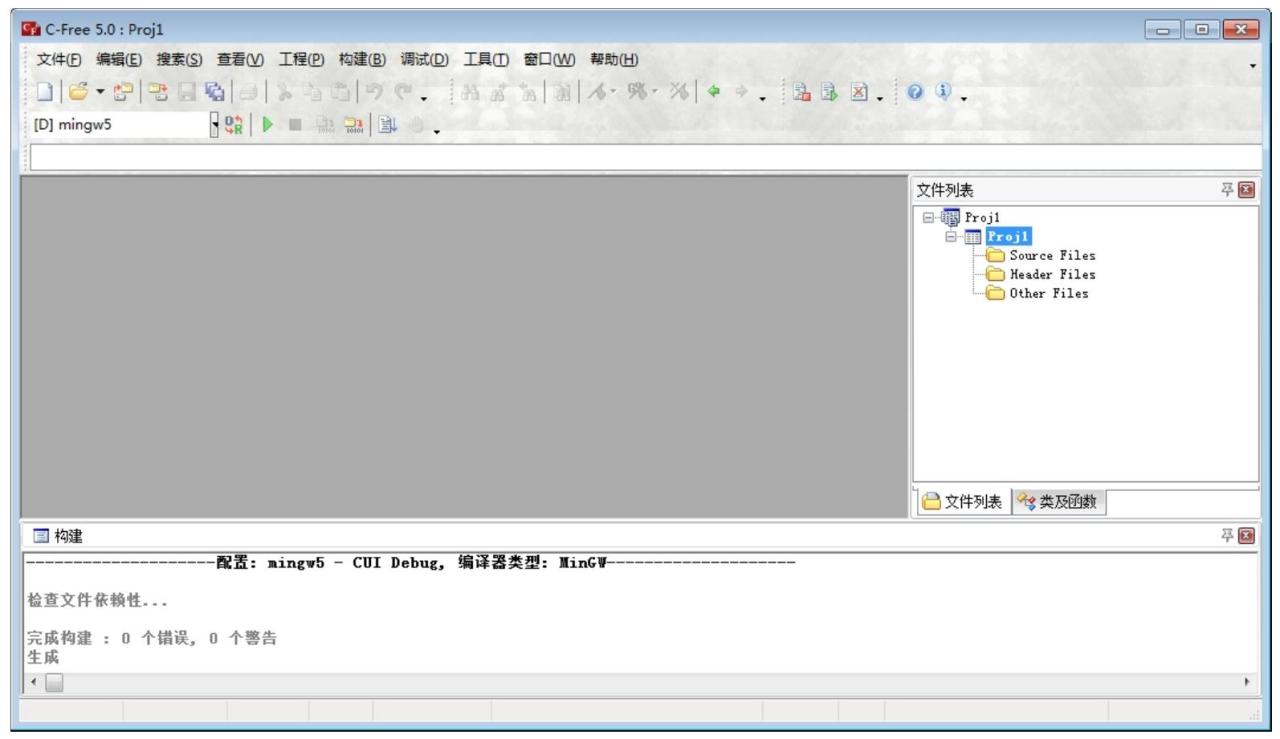Click the blue Help question mark icon
The image size is (1280, 739).
[915, 92]
